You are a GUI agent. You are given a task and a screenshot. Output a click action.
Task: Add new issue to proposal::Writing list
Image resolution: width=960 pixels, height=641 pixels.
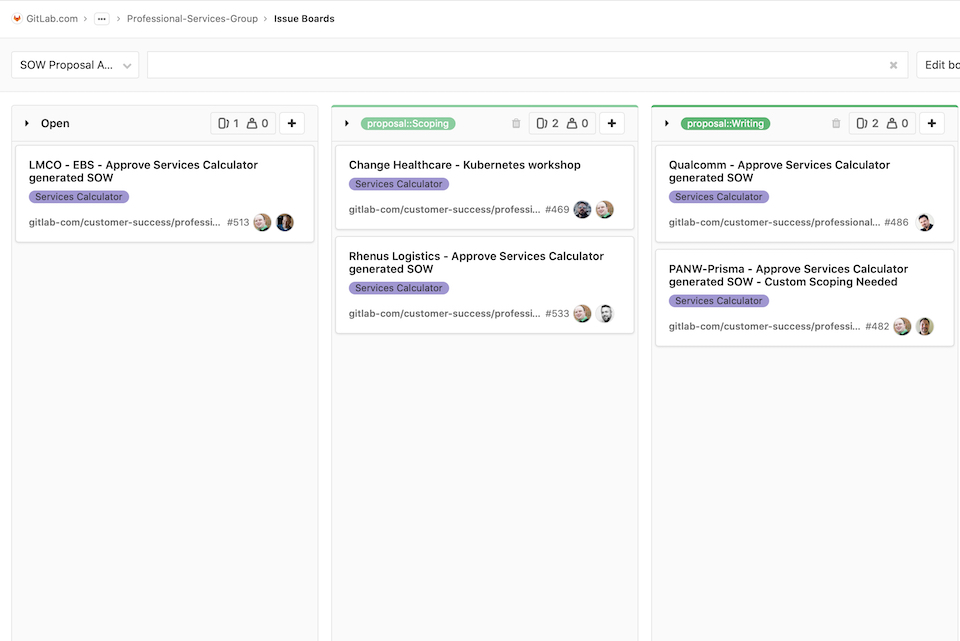(932, 123)
